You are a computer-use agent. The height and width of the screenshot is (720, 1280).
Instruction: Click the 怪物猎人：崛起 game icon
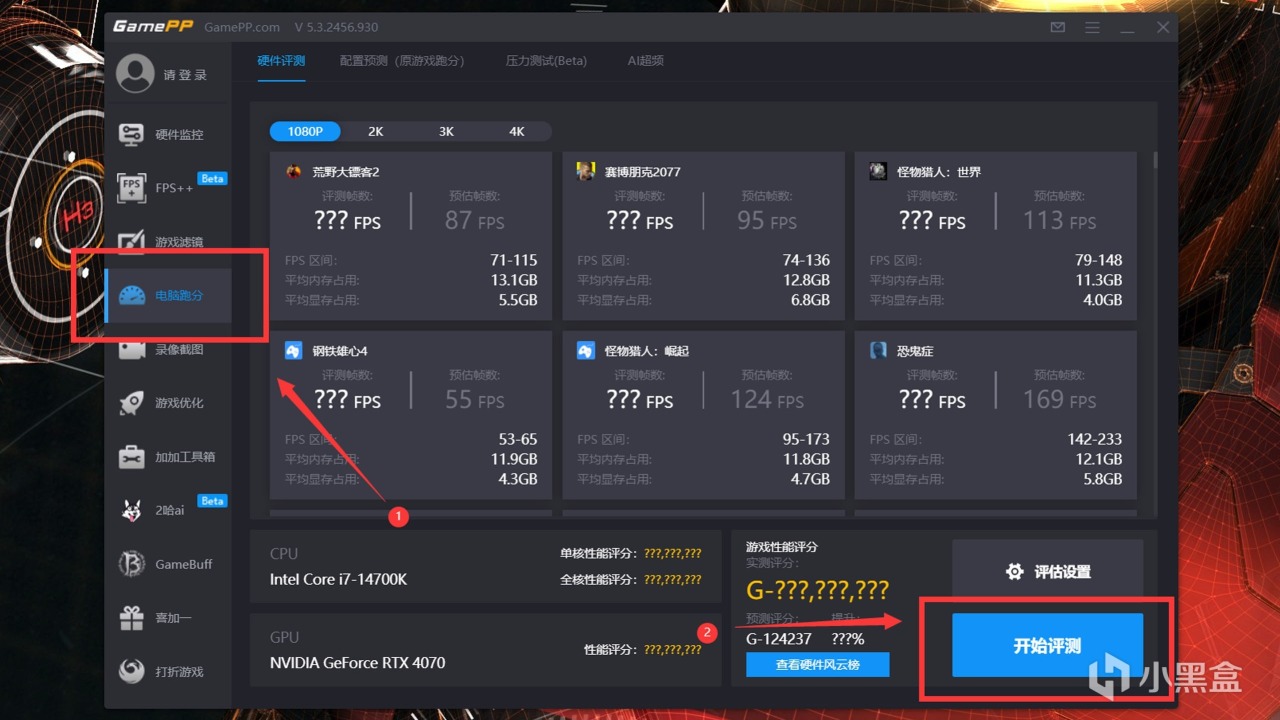click(586, 351)
